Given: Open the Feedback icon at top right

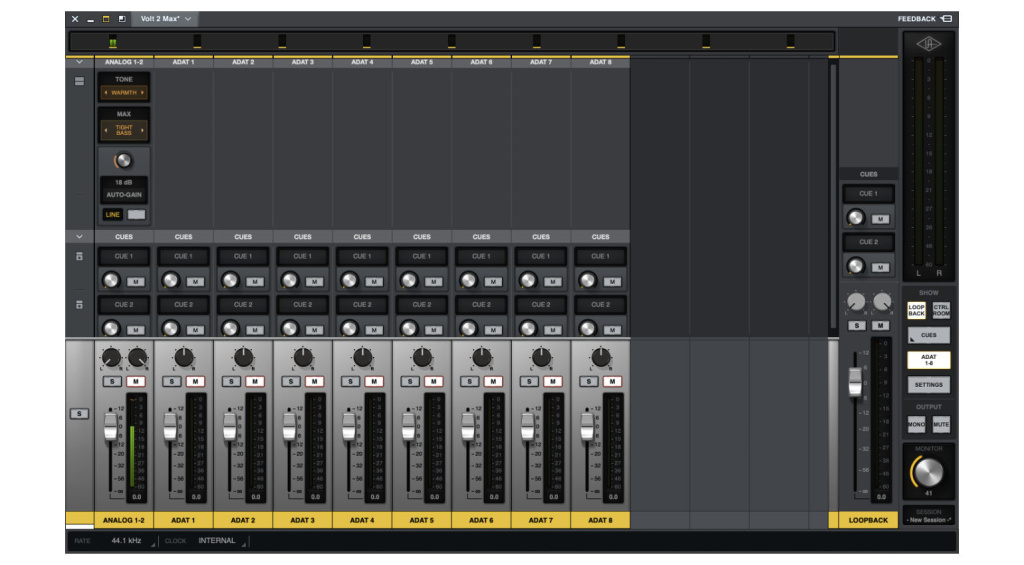Looking at the screenshot, I should coord(946,19).
